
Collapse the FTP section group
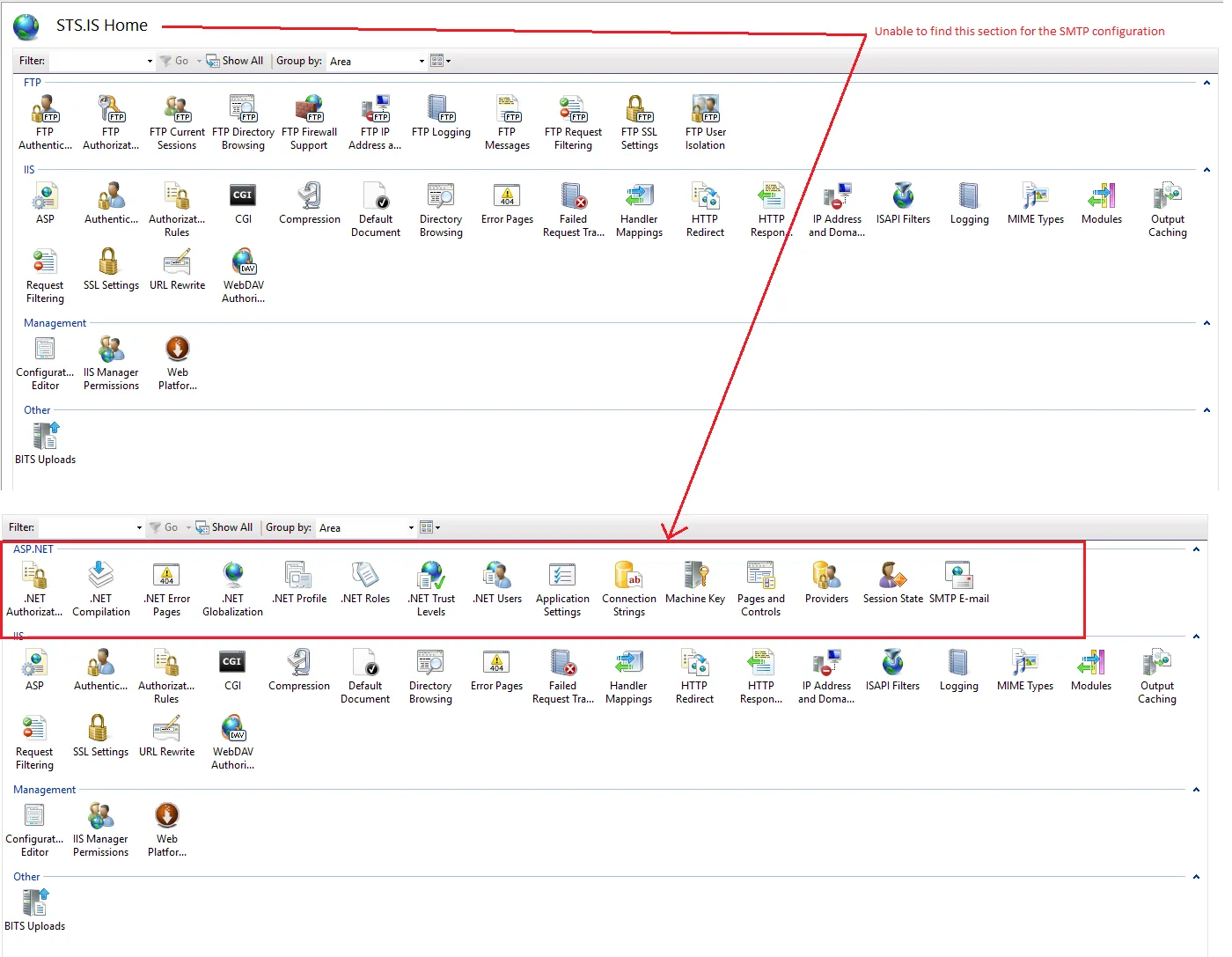click(1206, 83)
